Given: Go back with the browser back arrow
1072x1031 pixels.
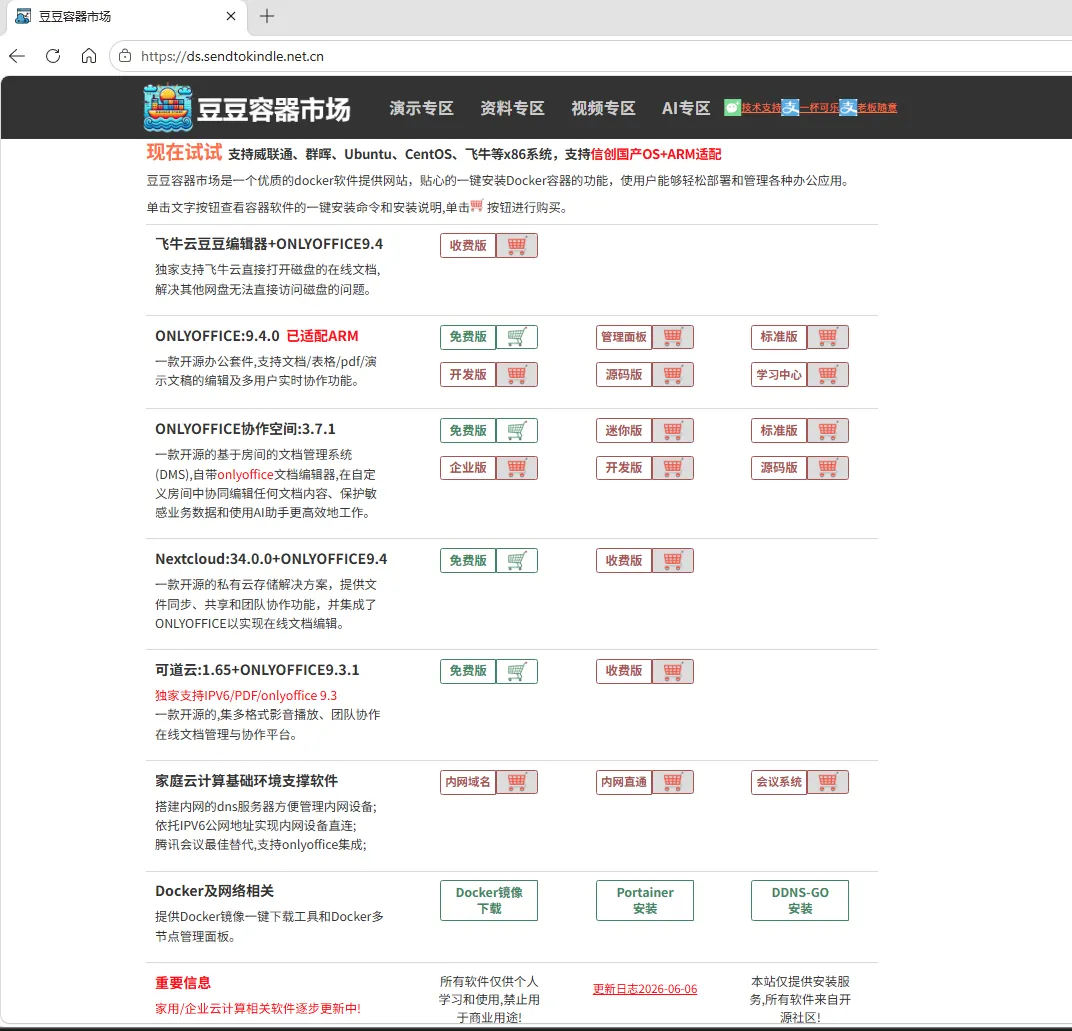Looking at the screenshot, I should pos(17,56).
